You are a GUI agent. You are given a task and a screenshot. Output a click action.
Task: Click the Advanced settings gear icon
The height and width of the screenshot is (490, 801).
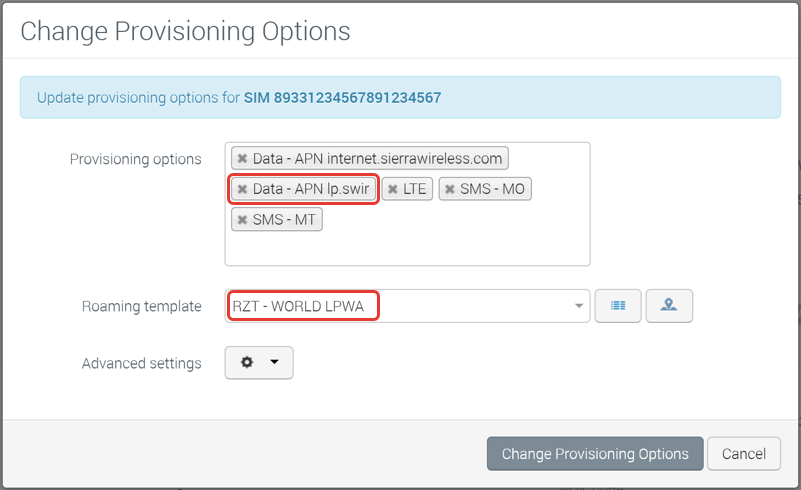click(x=247, y=362)
